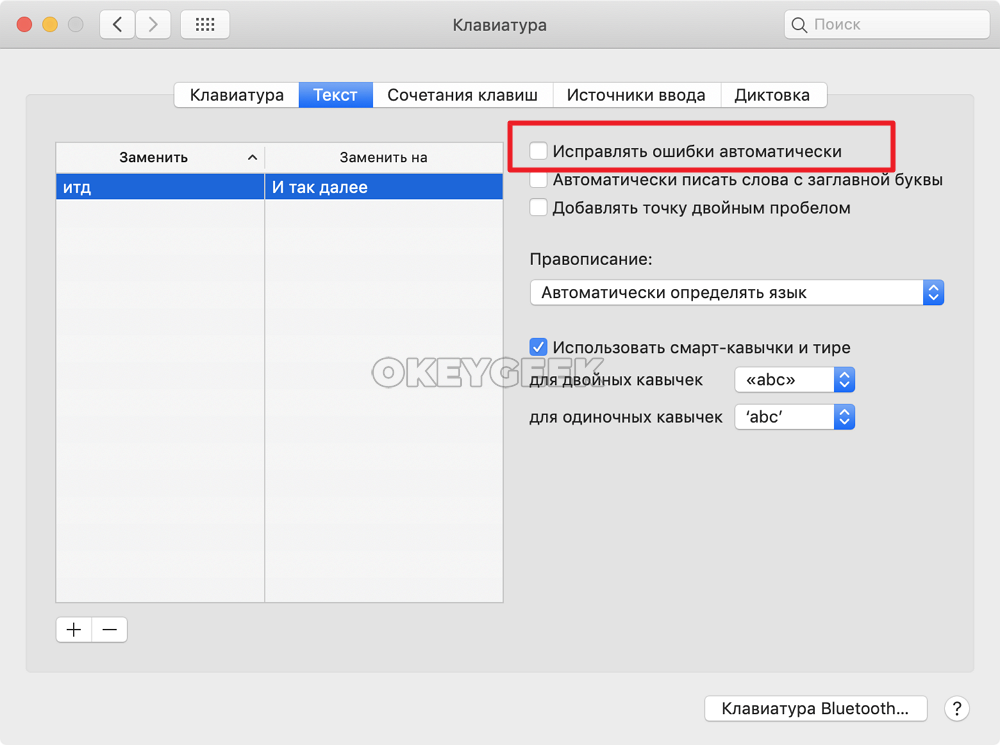Toggle Автоматически писать слова с заглавной буквы
1000x745 pixels.
(539, 180)
